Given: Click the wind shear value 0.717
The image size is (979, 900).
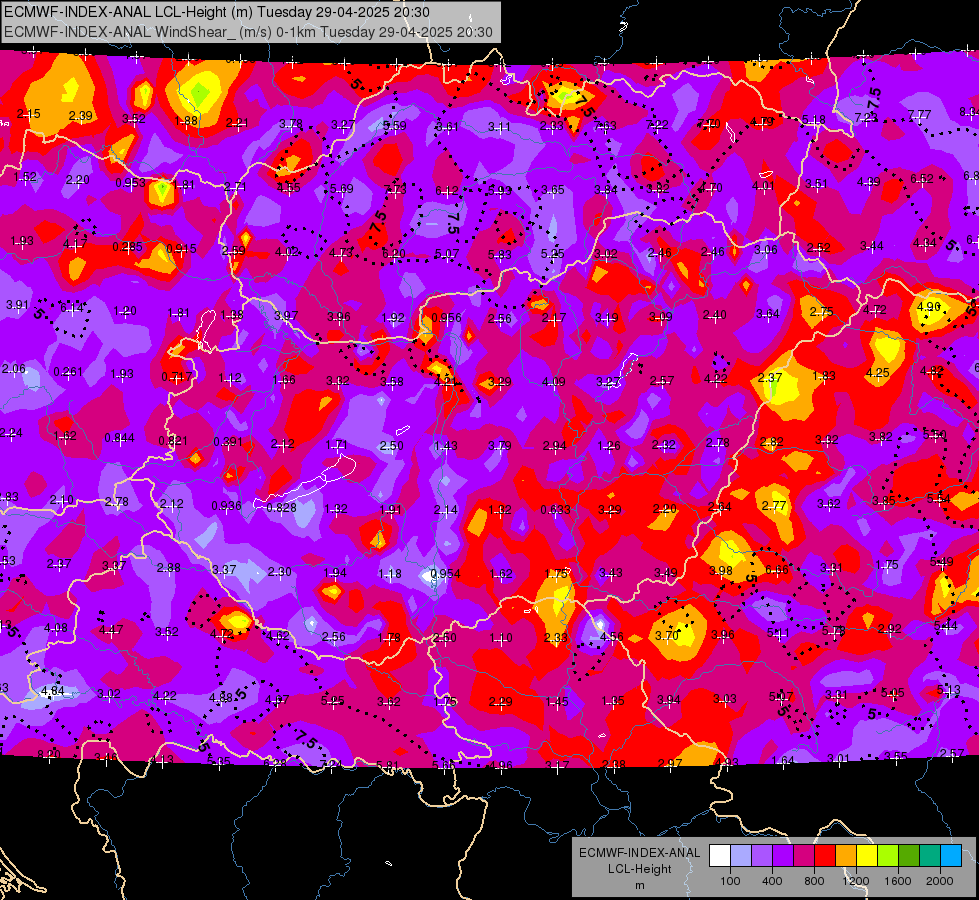Looking at the screenshot, I should 177,377.
